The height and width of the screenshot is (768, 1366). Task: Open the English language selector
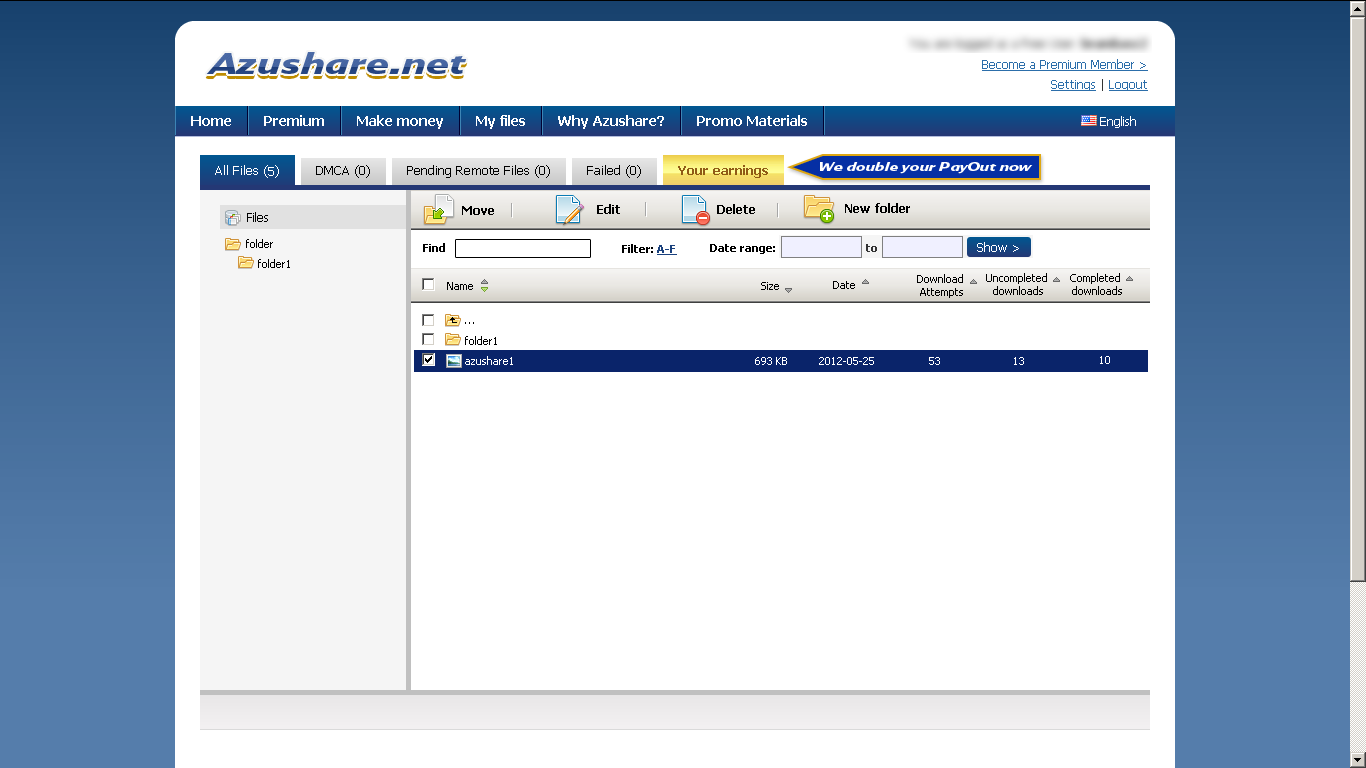[x=1108, y=121]
